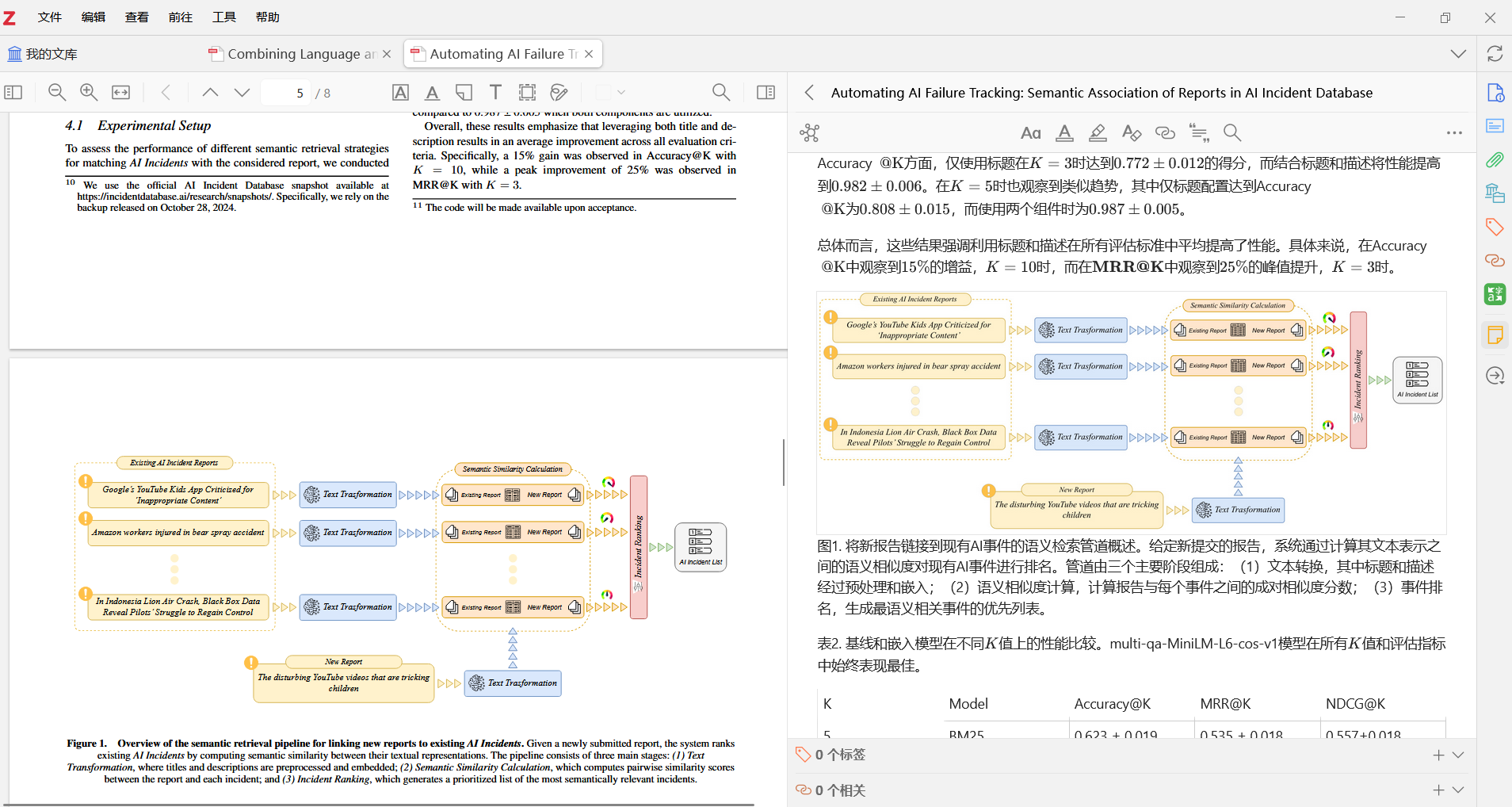
Task: Open the notes pane section
Action: coord(1495,335)
